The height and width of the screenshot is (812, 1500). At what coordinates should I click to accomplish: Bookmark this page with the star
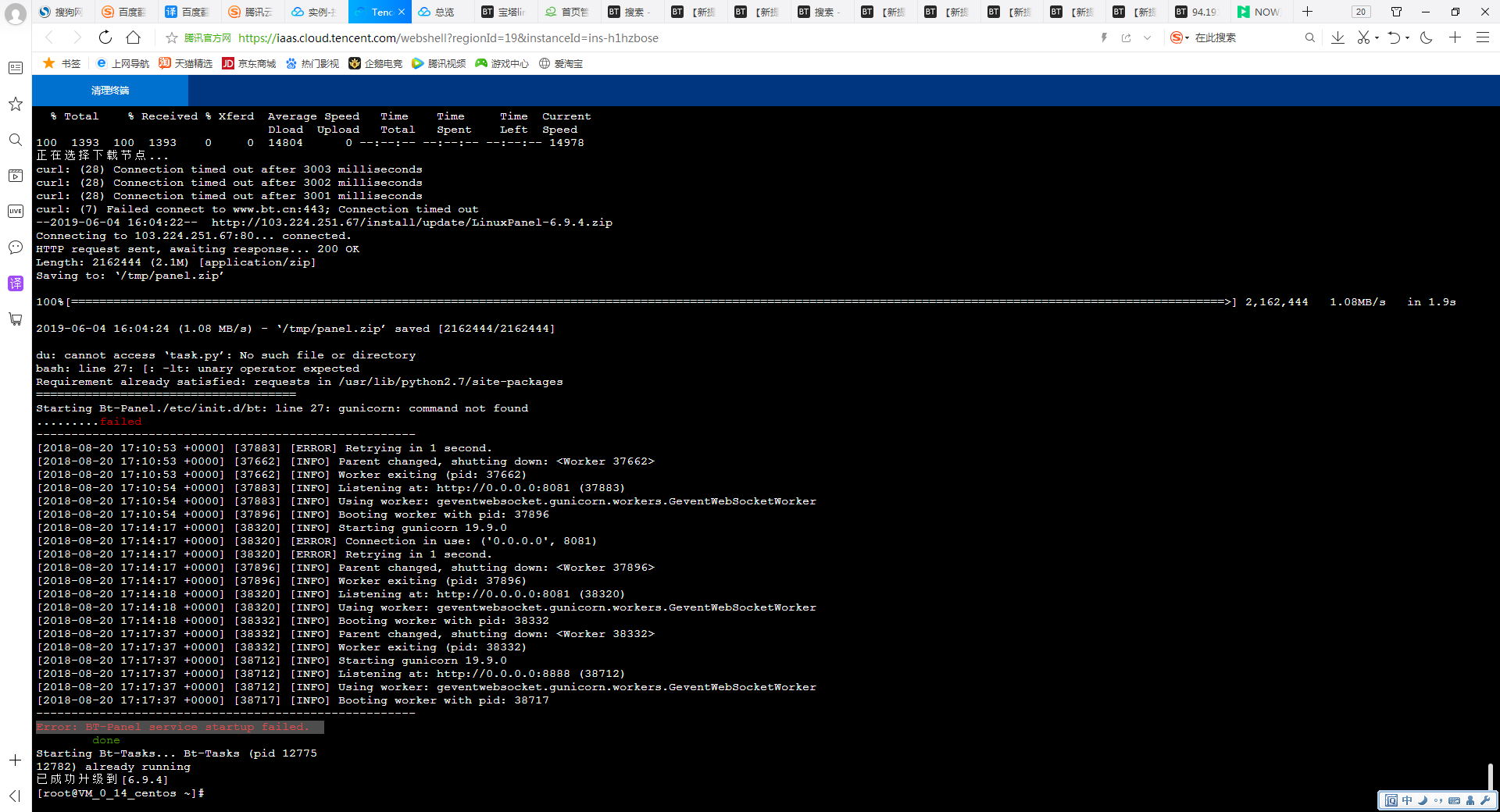pyautogui.click(x=172, y=37)
